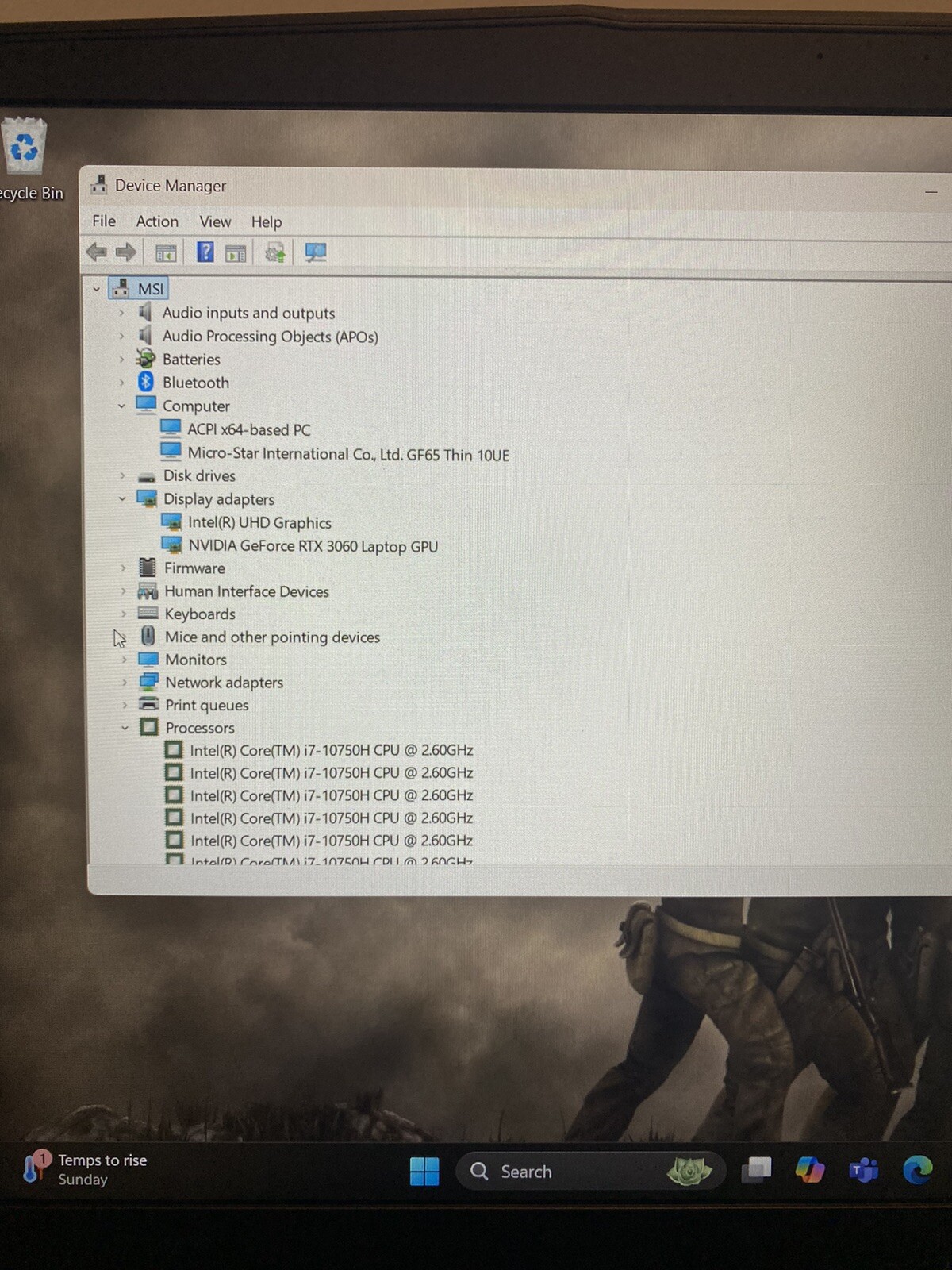Screen dimensions: 952x1270
Task: Click the Bluetooth category icon
Action: 146,382
